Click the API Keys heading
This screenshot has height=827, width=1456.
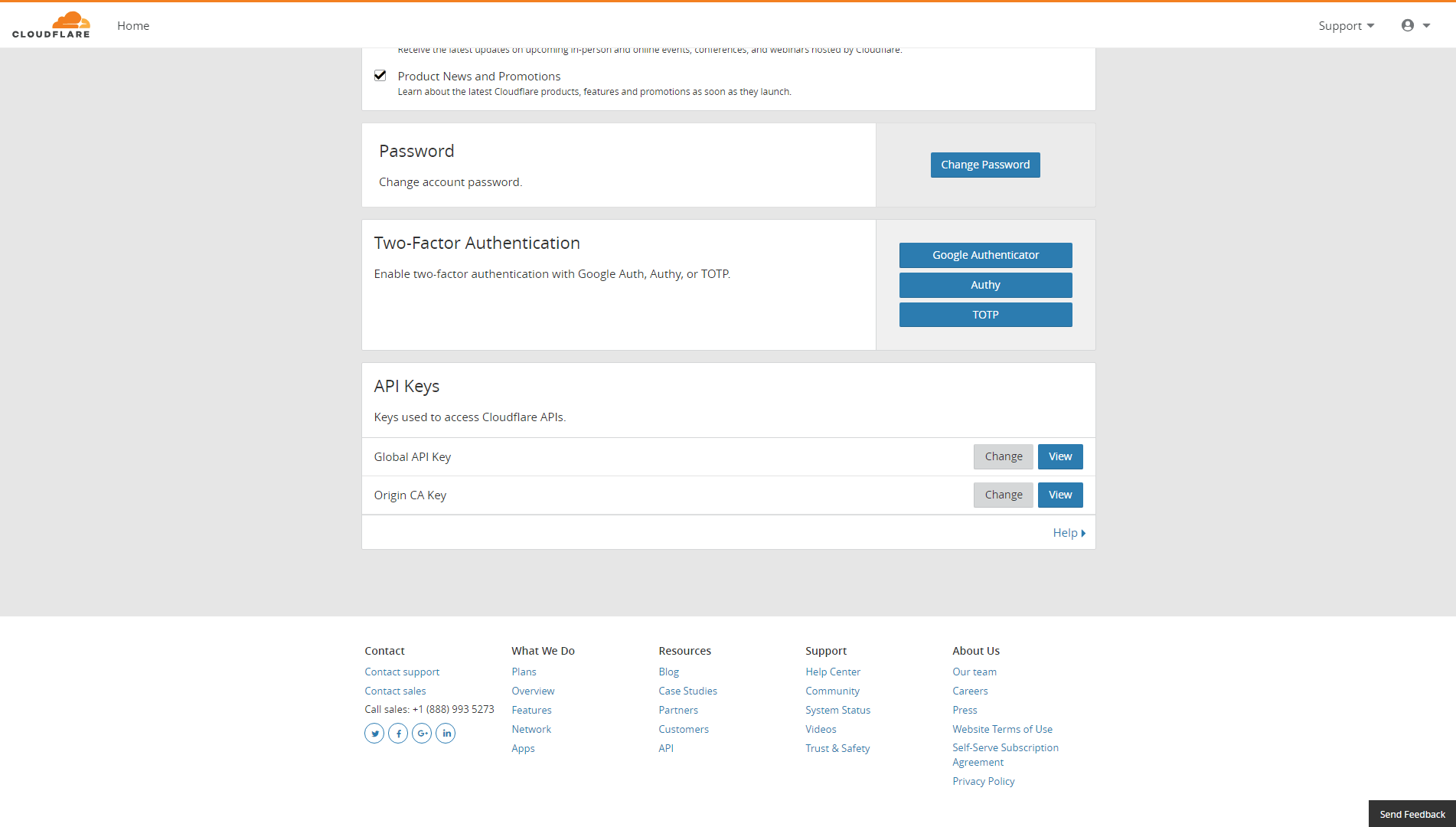pyautogui.click(x=406, y=387)
